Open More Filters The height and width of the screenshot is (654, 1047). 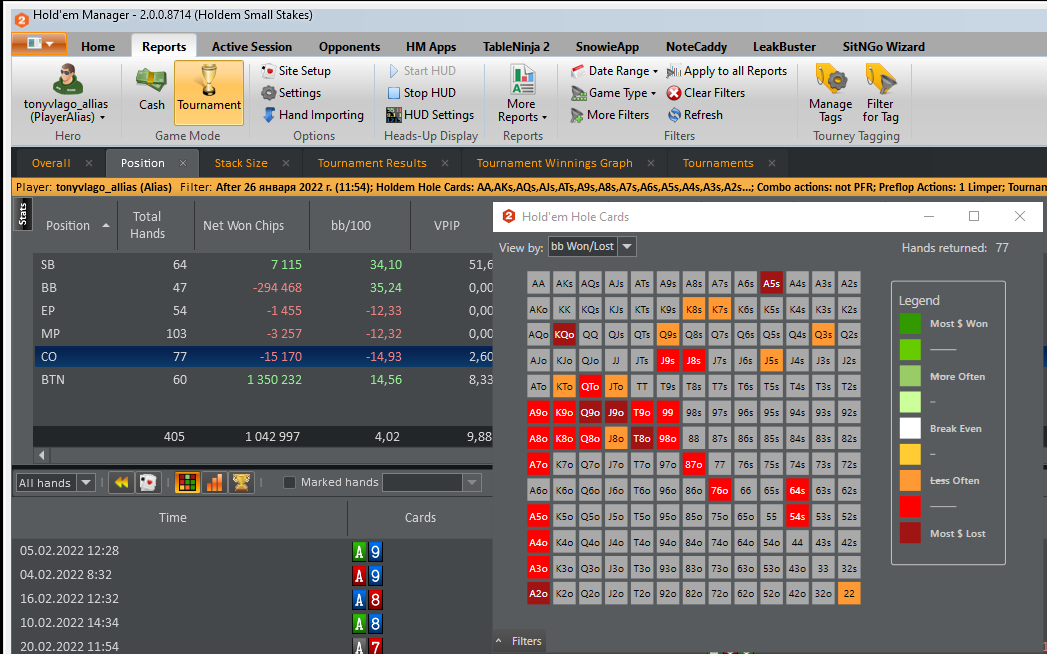pyautogui.click(x=610, y=115)
